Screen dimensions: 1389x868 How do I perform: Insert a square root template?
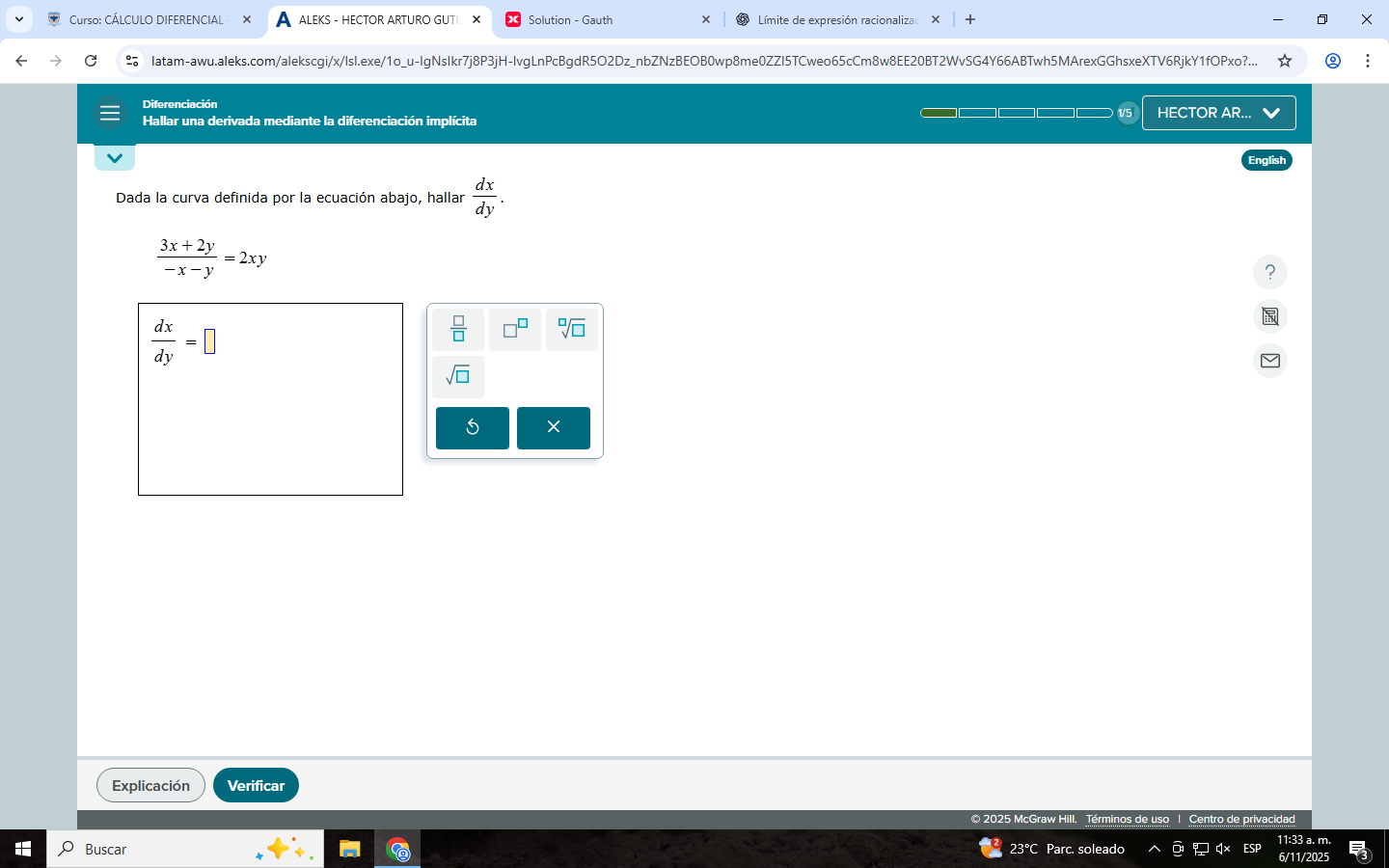[458, 376]
